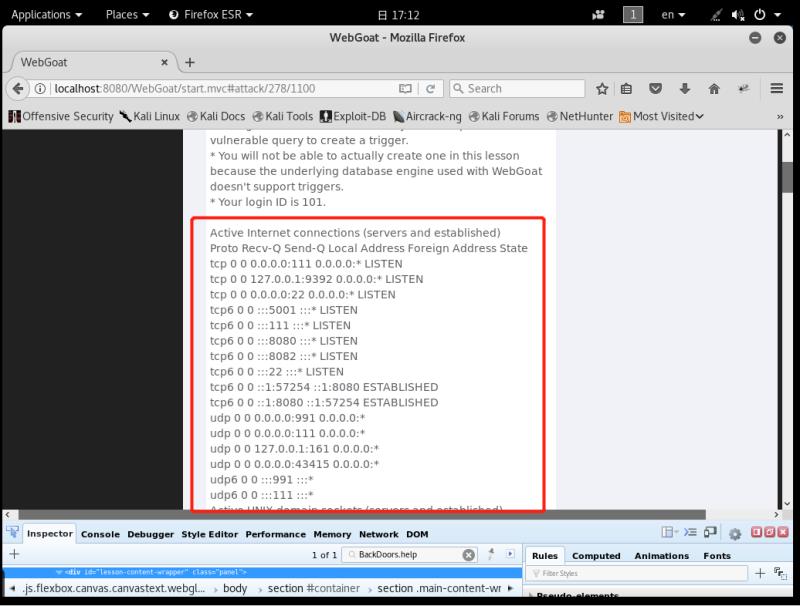Open the 17:12 clock calendar

[x=399, y=15]
